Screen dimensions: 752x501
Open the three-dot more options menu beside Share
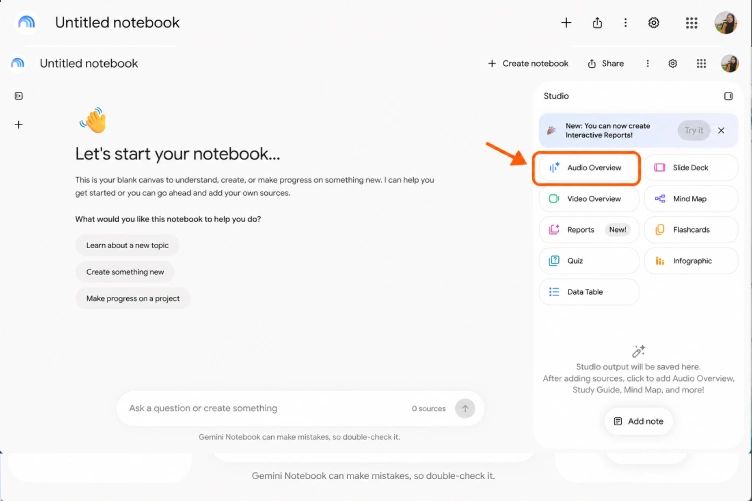point(647,64)
